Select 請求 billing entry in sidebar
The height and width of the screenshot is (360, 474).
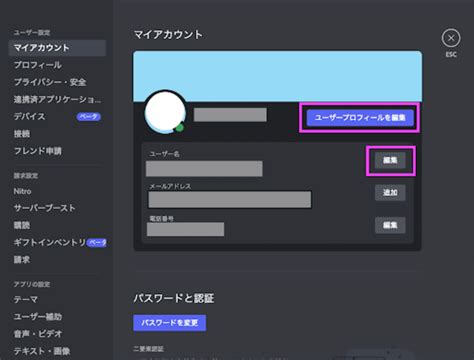tap(57, 260)
